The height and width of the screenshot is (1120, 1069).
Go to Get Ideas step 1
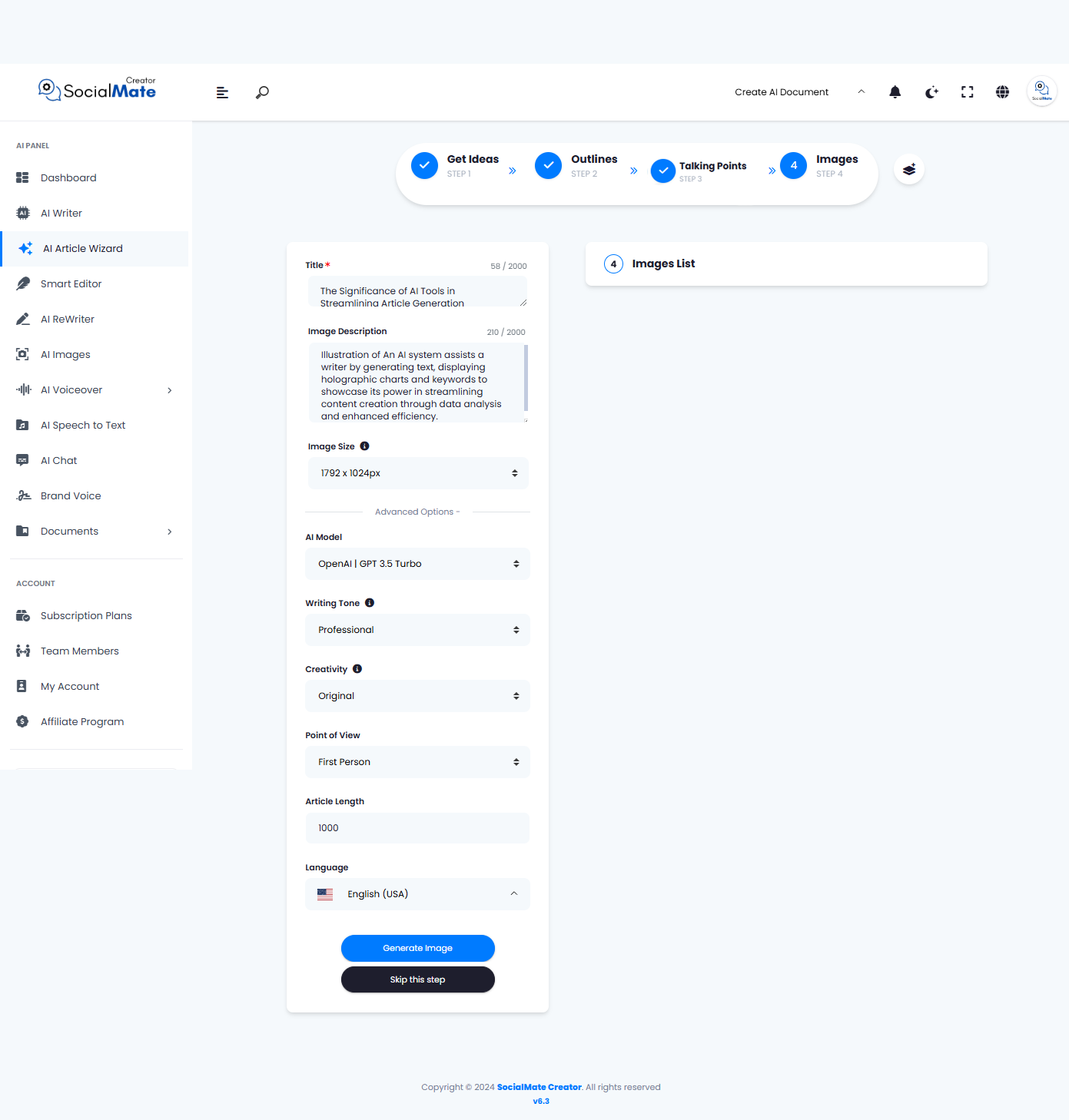tap(455, 165)
